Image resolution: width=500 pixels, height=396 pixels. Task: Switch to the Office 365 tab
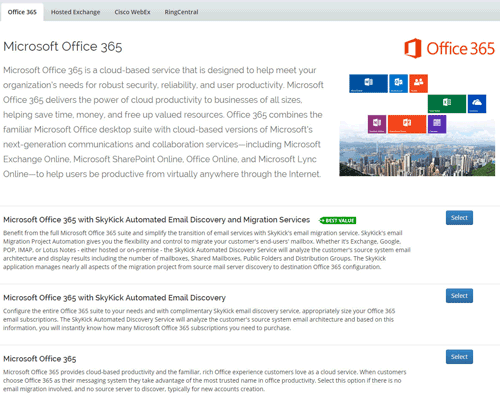22,12
